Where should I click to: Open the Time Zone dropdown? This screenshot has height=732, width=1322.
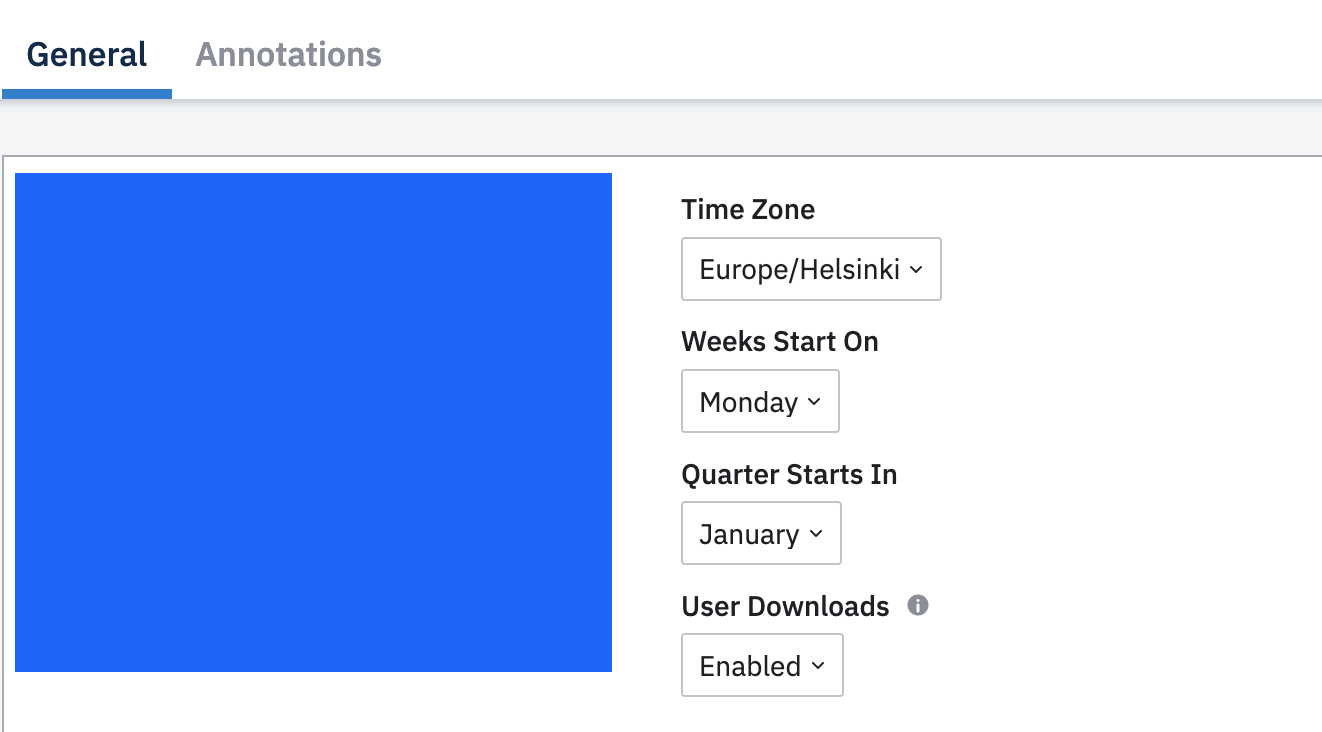811,269
